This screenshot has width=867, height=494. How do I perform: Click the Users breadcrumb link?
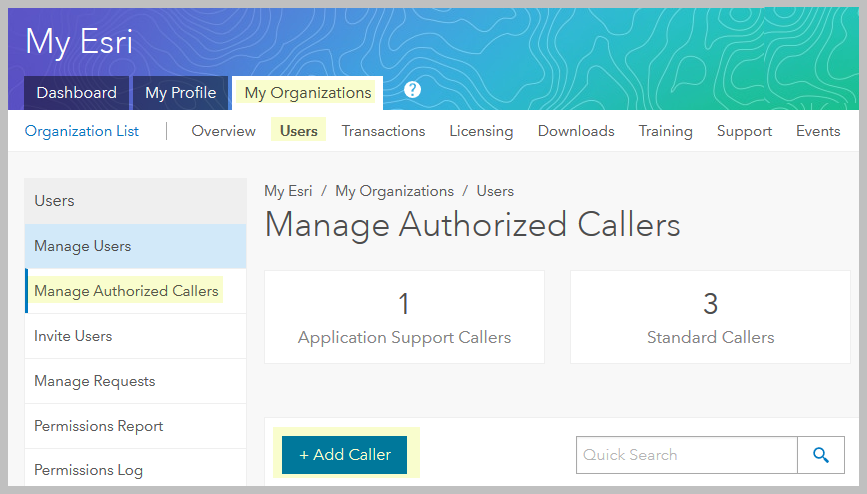click(495, 191)
